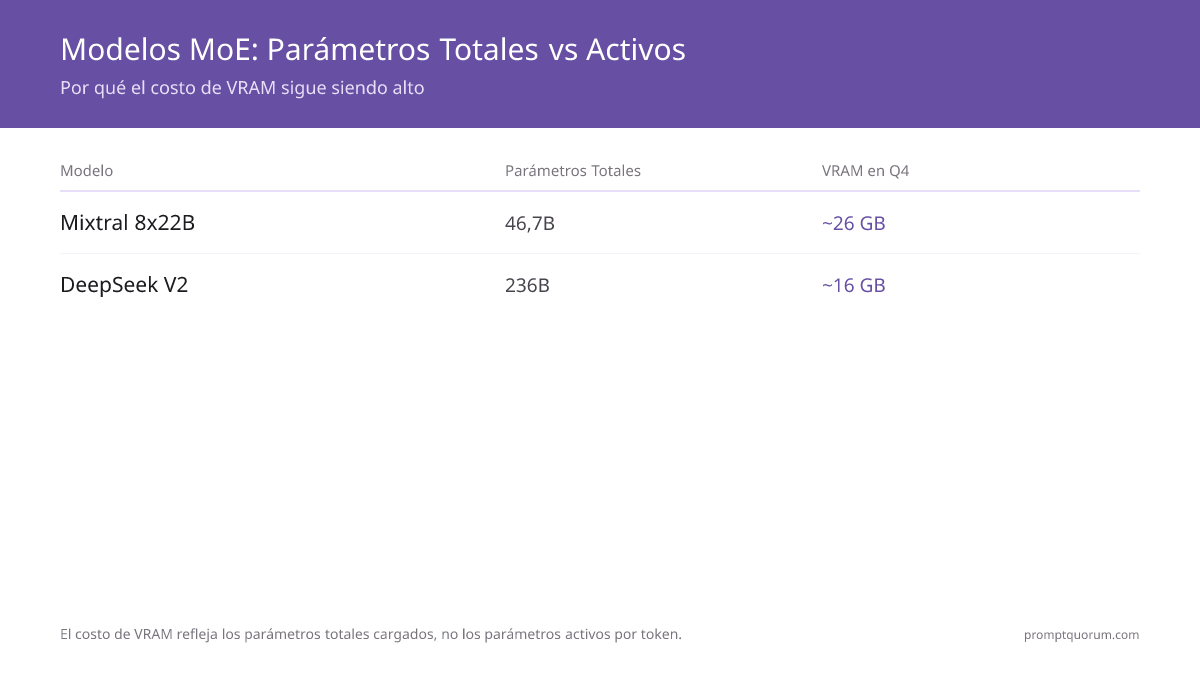
Task: Click the 46,7B parameter value
Action: 530,223
